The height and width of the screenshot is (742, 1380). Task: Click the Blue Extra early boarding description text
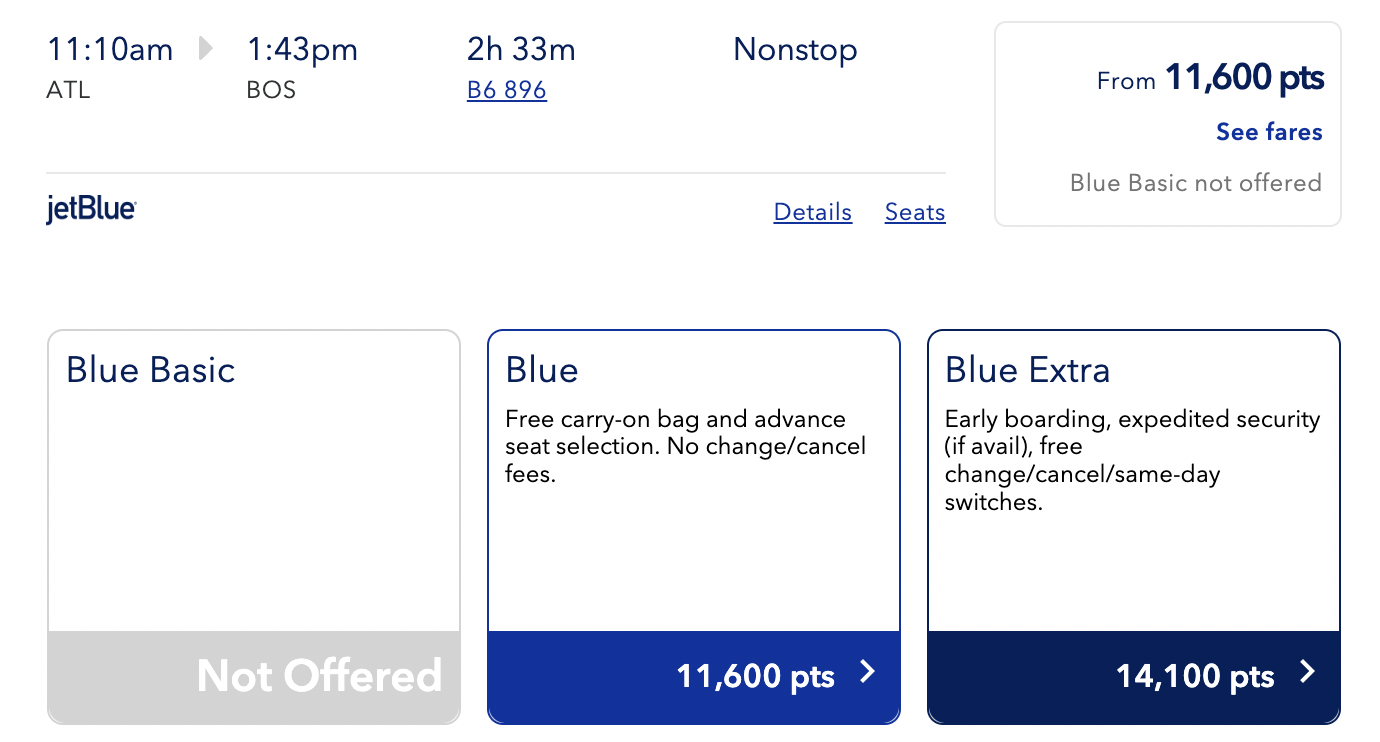[1133, 460]
